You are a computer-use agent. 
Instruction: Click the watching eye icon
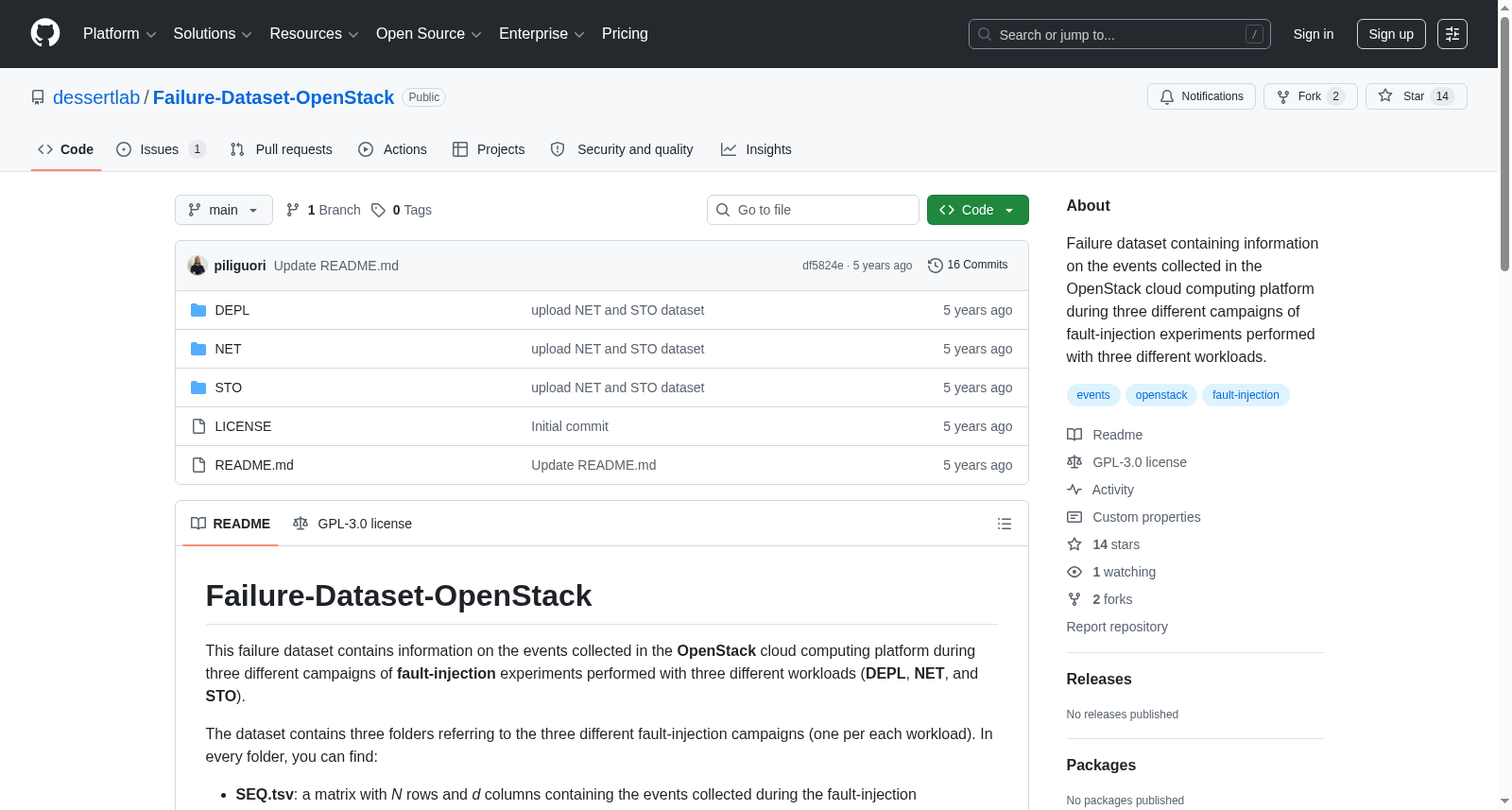[x=1074, y=572]
